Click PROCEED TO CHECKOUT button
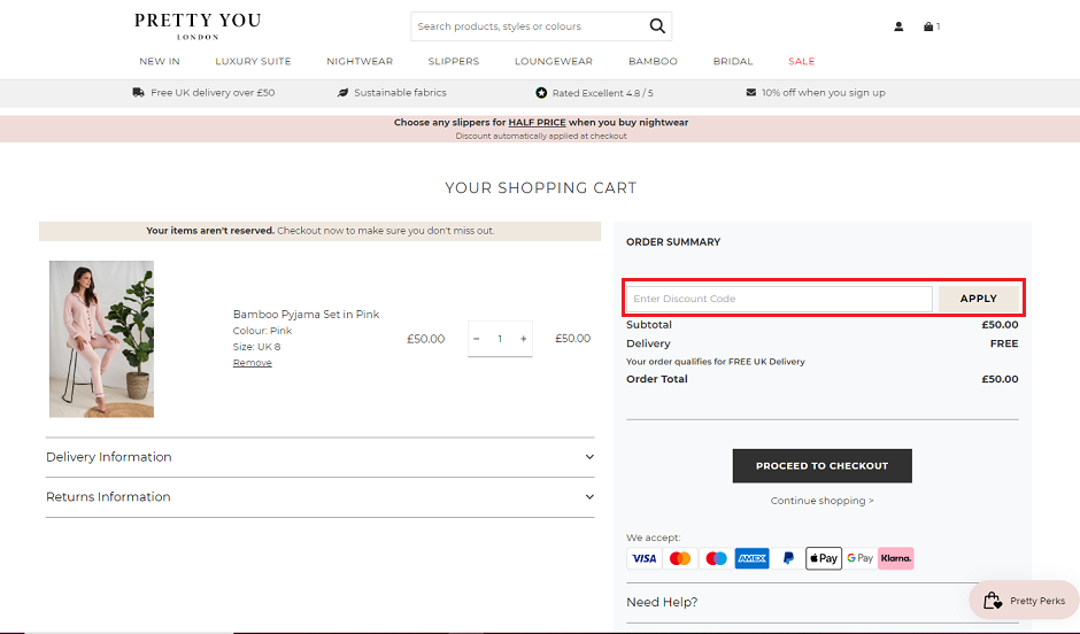The height and width of the screenshot is (634, 1080). [822, 466]
